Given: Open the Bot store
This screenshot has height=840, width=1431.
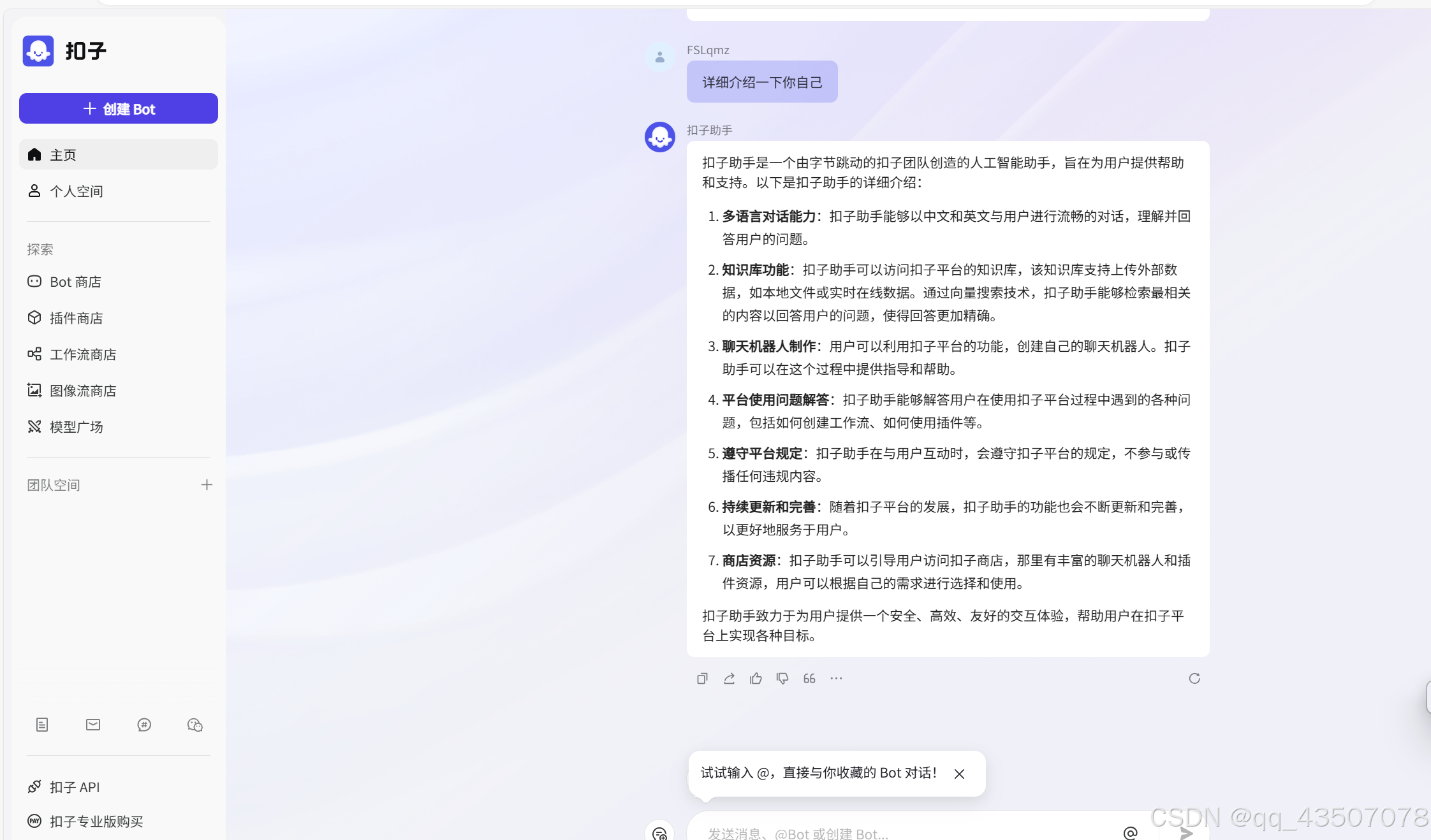Looking at the screenshot, I should [x=75, y=282].
